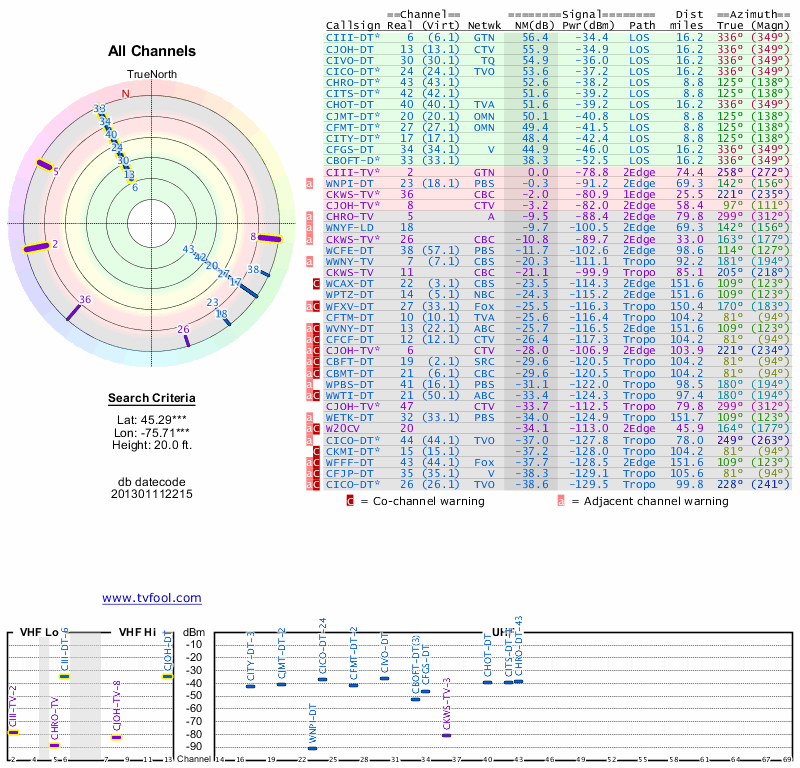The width and height of the screenshot is (800, 768).
Task: Click the CHRO-TV bar in VHF Lo spectrum
Action: click(55, 746)
